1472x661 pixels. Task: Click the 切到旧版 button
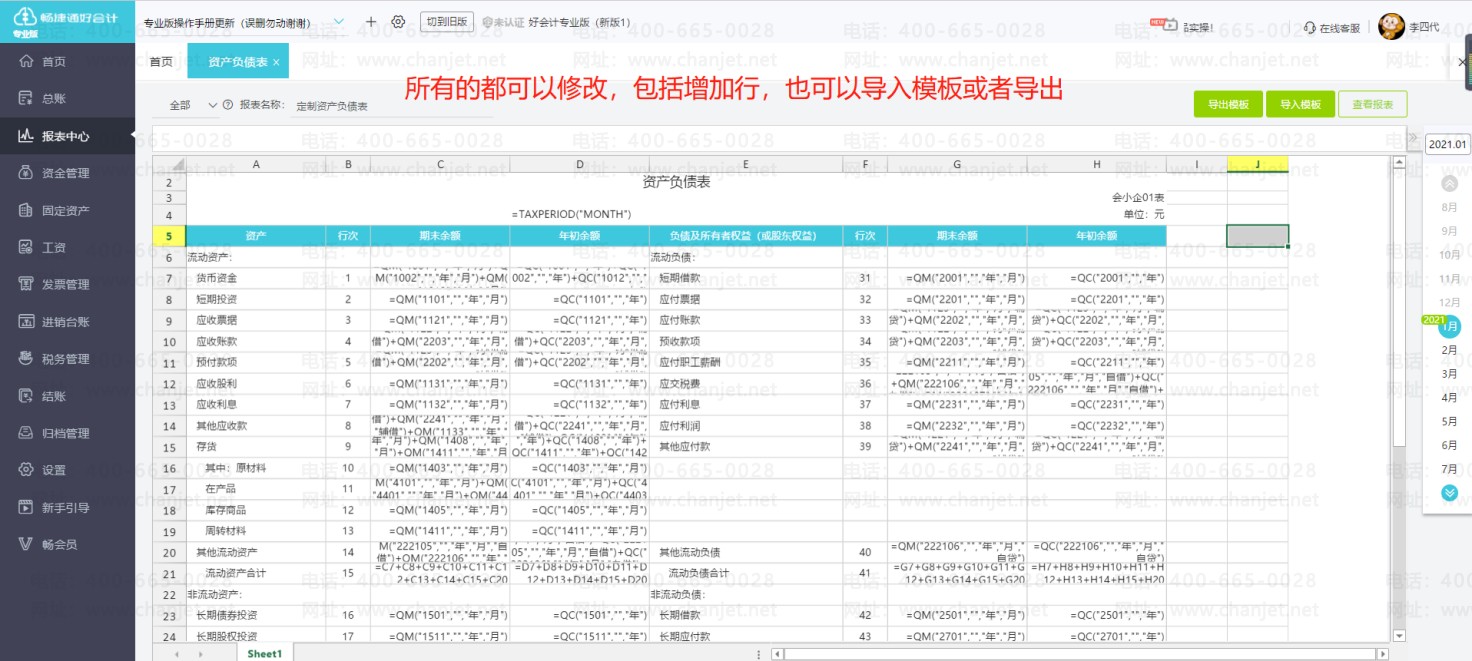(x=446, y=22)
